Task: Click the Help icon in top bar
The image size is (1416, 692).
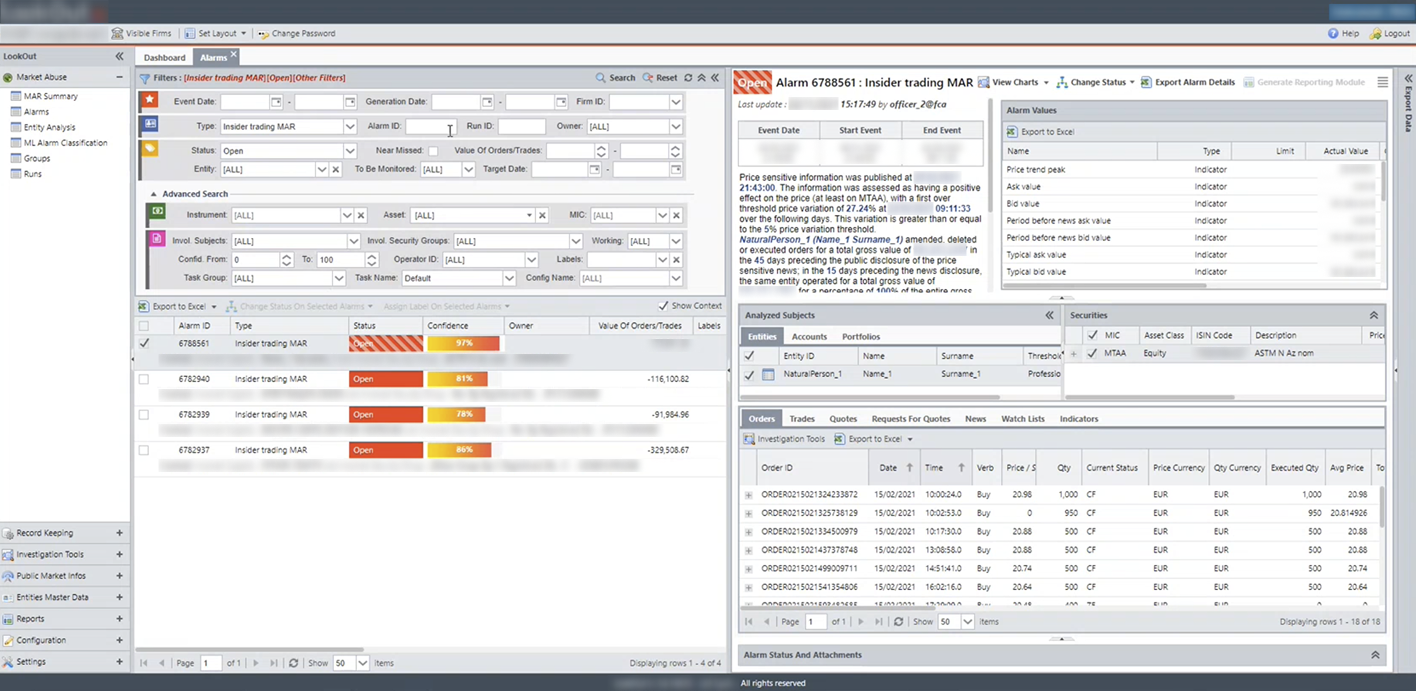Action: click(1333, 33)
